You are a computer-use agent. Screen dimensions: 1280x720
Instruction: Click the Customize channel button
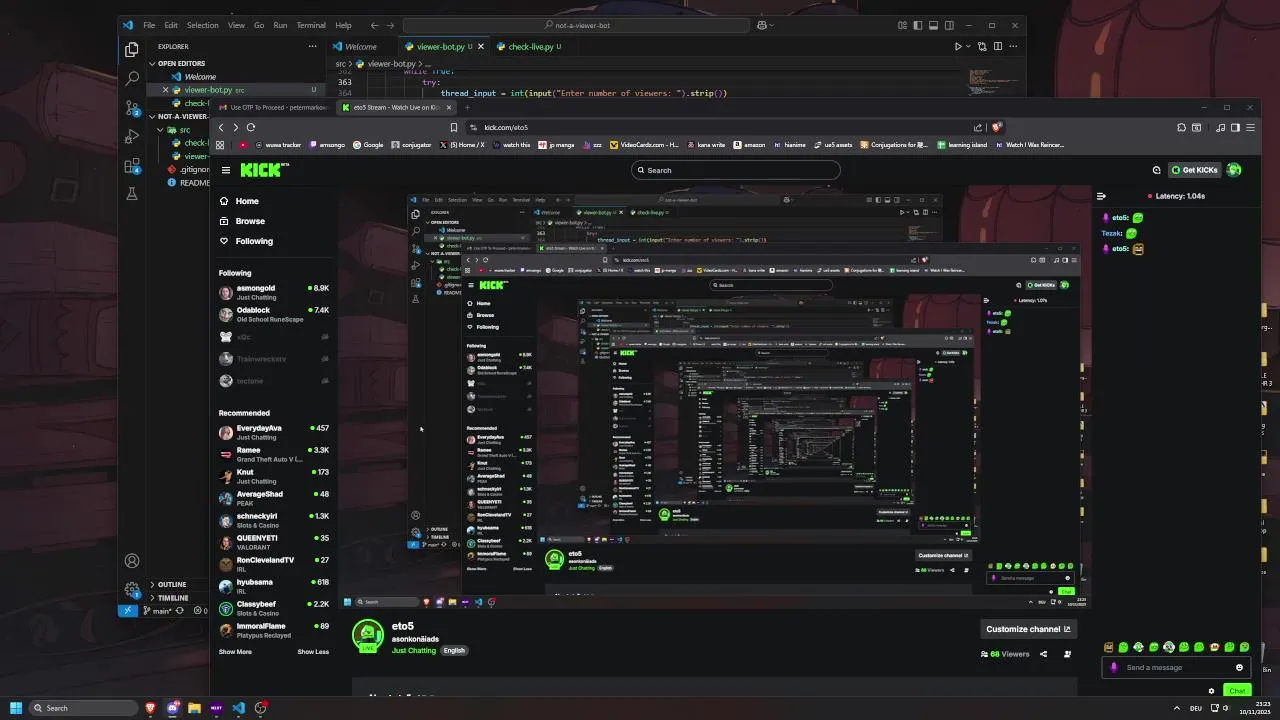click(x=1028, y=629)
